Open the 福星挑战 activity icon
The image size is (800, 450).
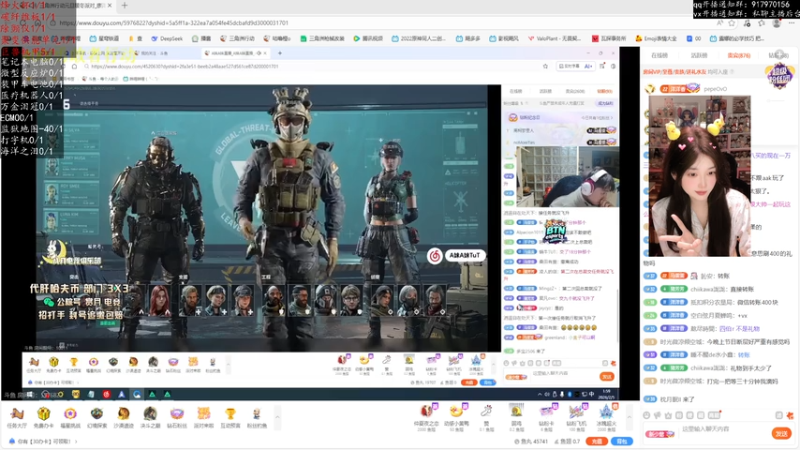[70, 417]
